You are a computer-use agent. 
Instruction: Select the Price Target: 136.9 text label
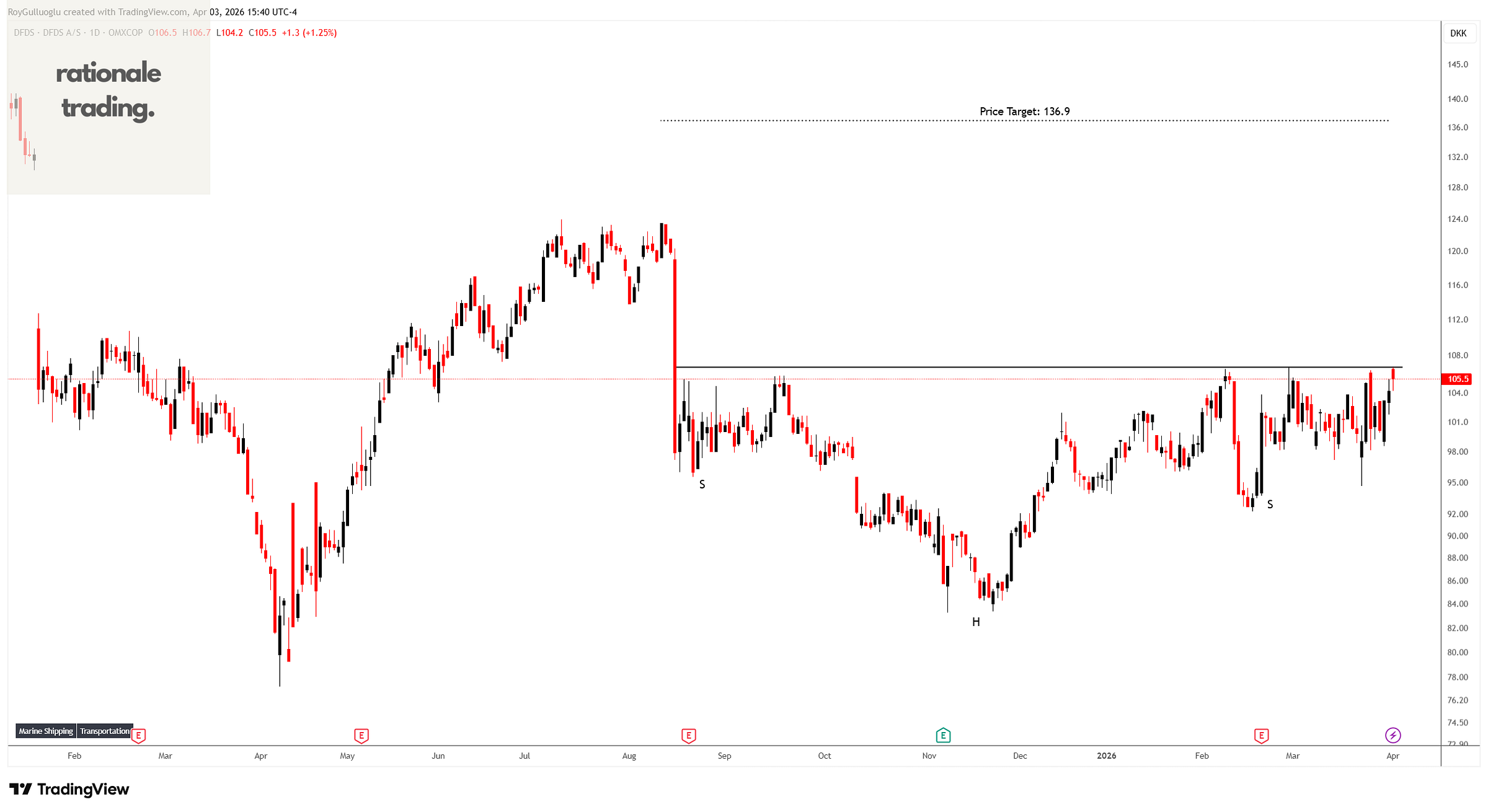click(x=1024, y=112)
